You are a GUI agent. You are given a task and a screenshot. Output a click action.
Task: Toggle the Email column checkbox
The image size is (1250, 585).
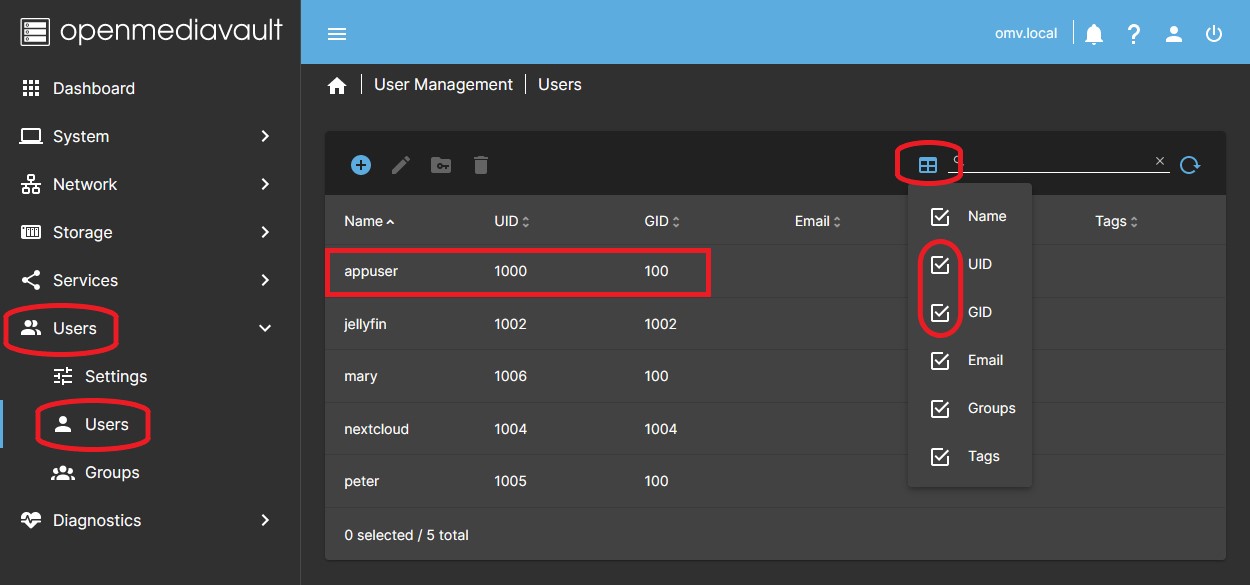[x=940, y=361]
